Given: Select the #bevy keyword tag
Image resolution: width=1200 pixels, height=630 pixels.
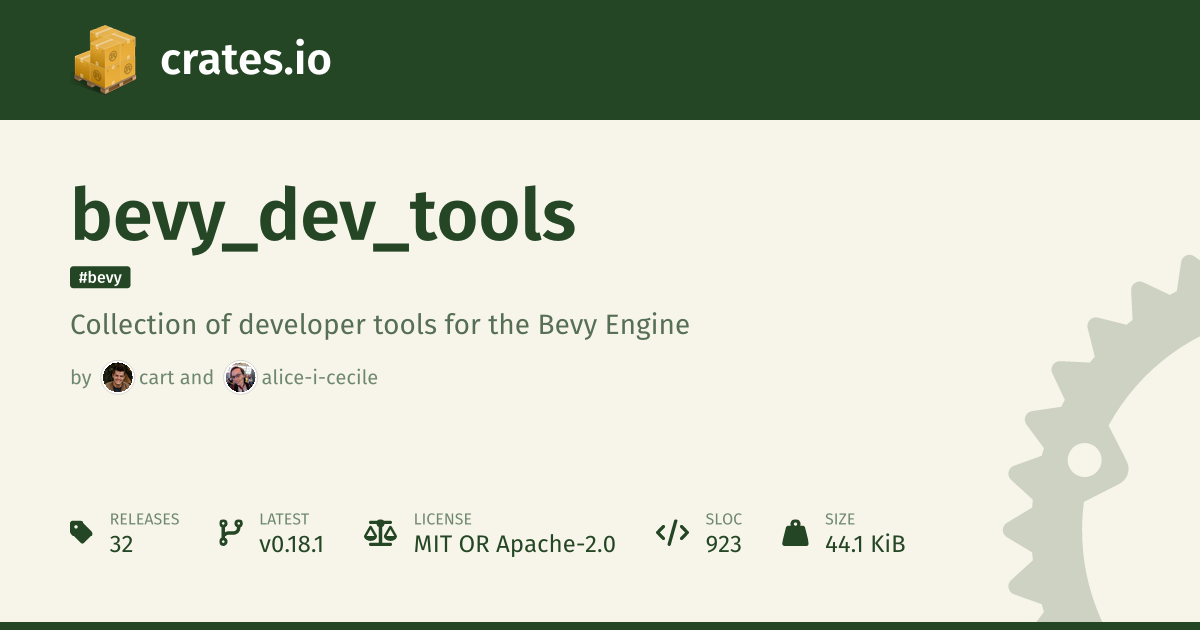Looking at the screenshot, I should [100, 277].
